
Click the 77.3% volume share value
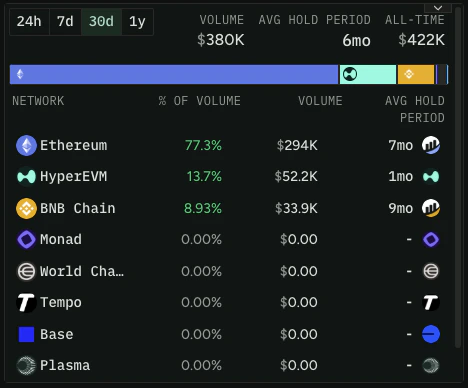tap(203, 146)
